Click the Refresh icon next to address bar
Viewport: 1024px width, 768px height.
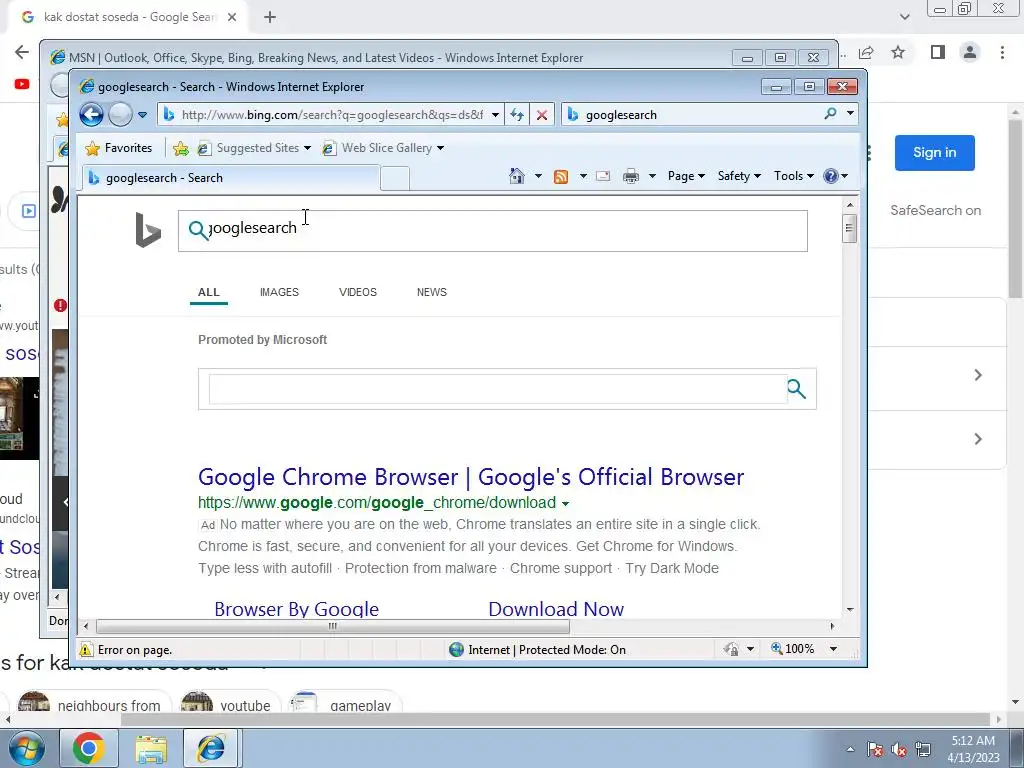517,115
